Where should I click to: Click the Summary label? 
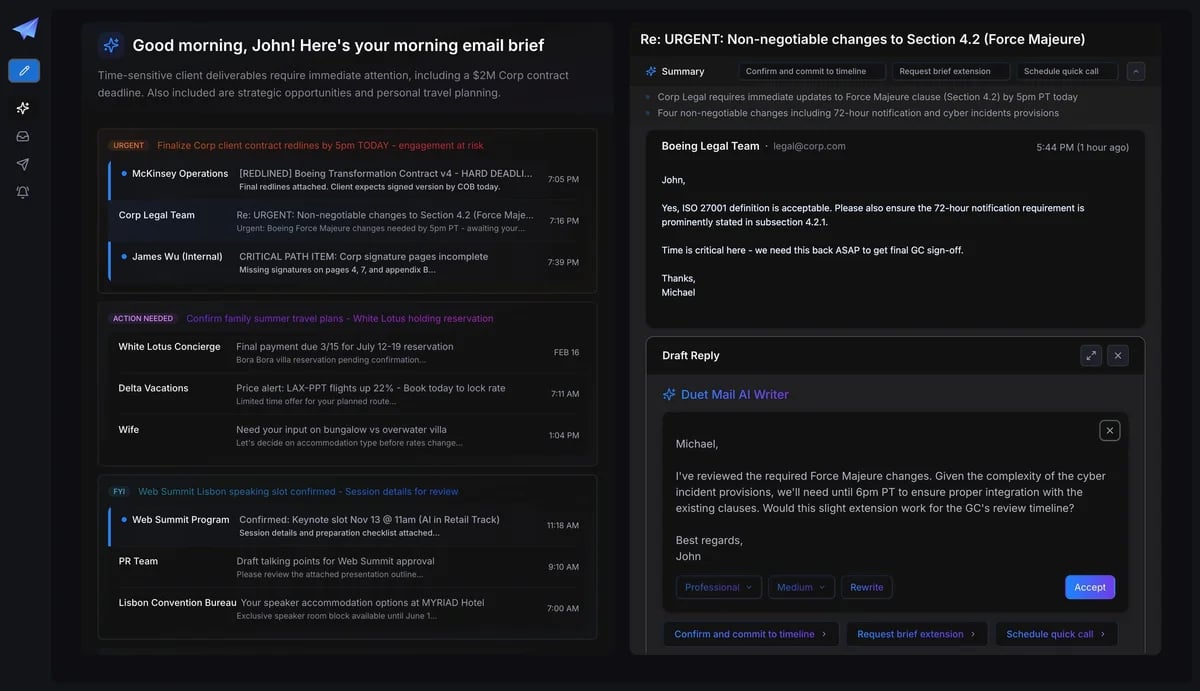coord(683,71)
